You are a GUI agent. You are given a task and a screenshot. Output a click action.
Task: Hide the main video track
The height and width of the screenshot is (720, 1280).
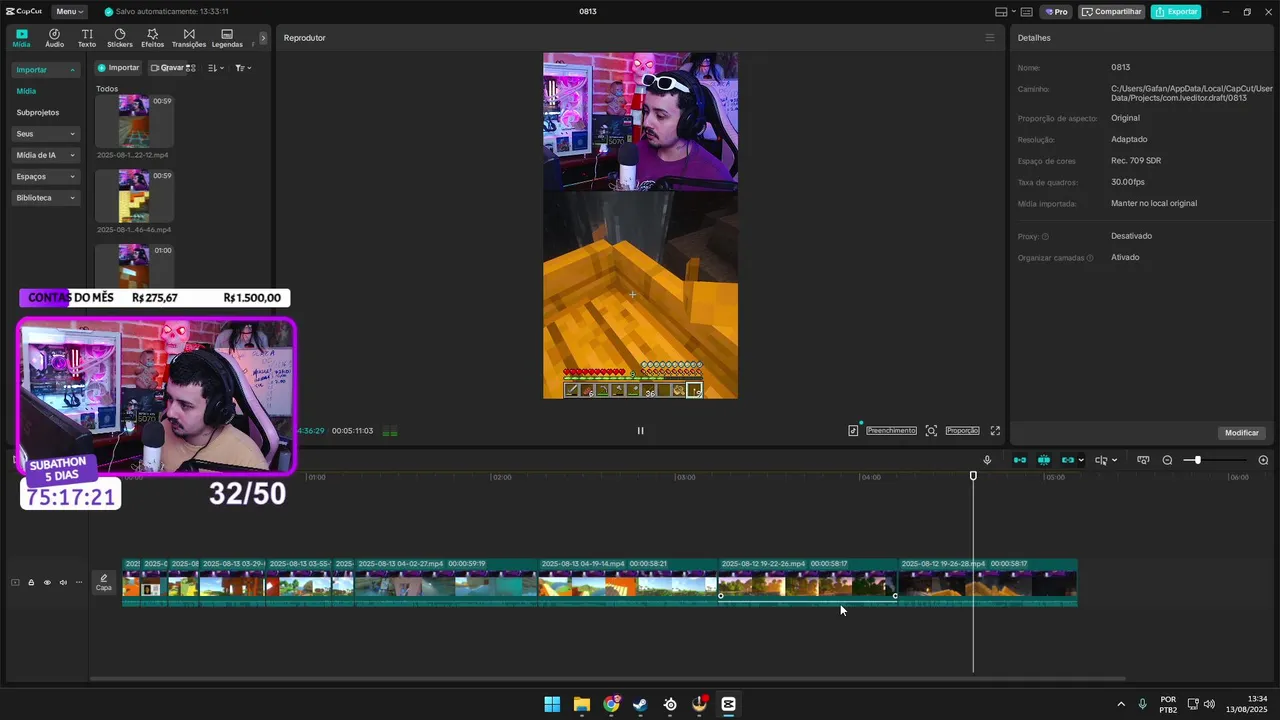click(47, 582)
